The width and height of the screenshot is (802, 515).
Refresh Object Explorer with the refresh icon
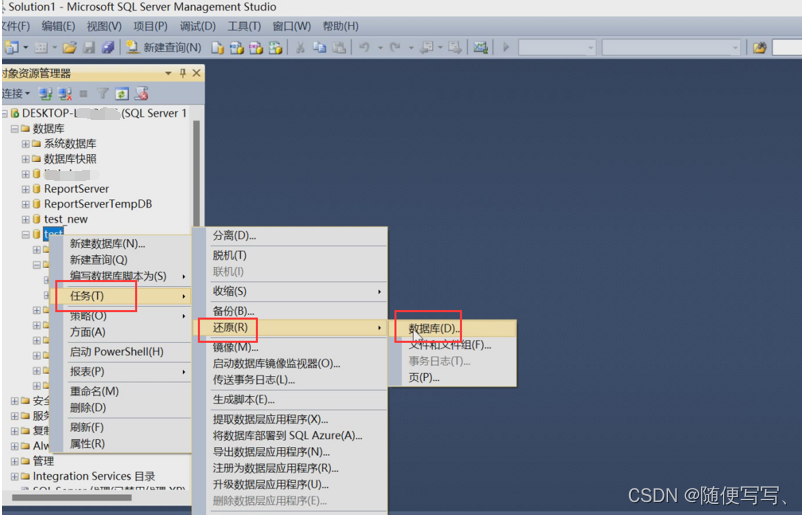pos(122,94)
